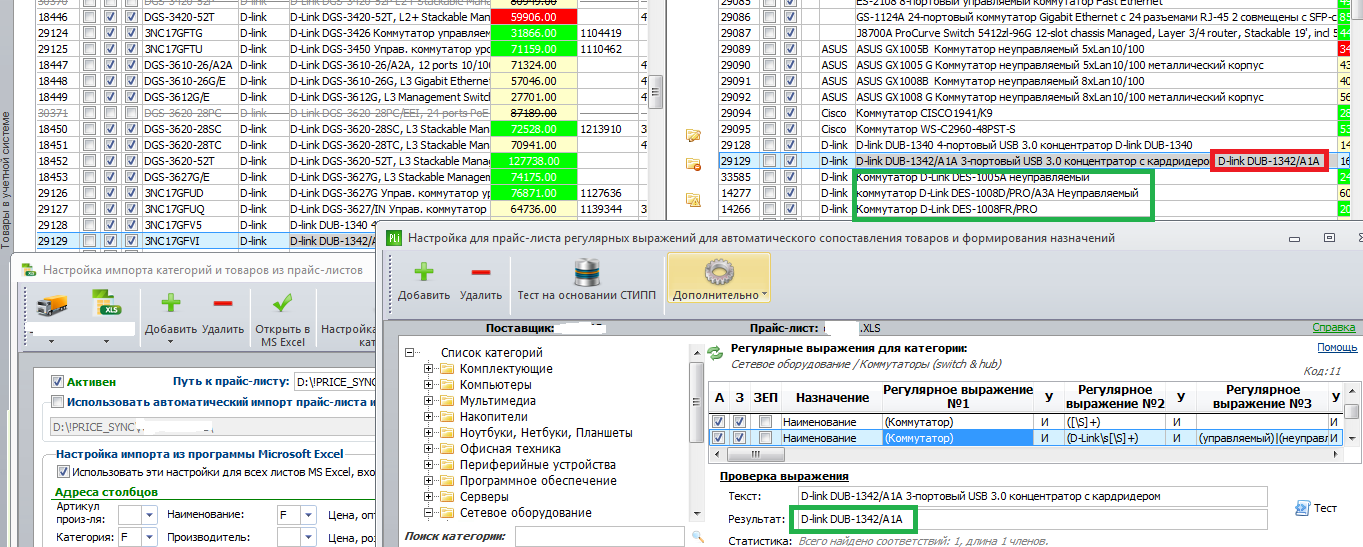This screenshot has height=547, width=1363.
Task: Click the Дополнительно gear icon
Action: pos(719,273)
